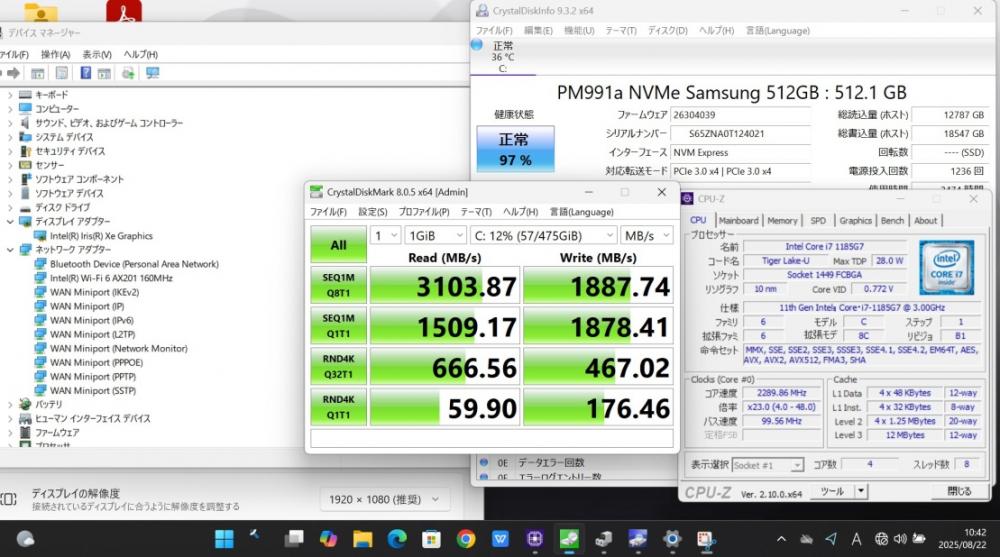The height and width of the screenshot is (557, 1000).
Task: Open the Adobe Acrobat desktop icon
Action: (x=124, y=12)
